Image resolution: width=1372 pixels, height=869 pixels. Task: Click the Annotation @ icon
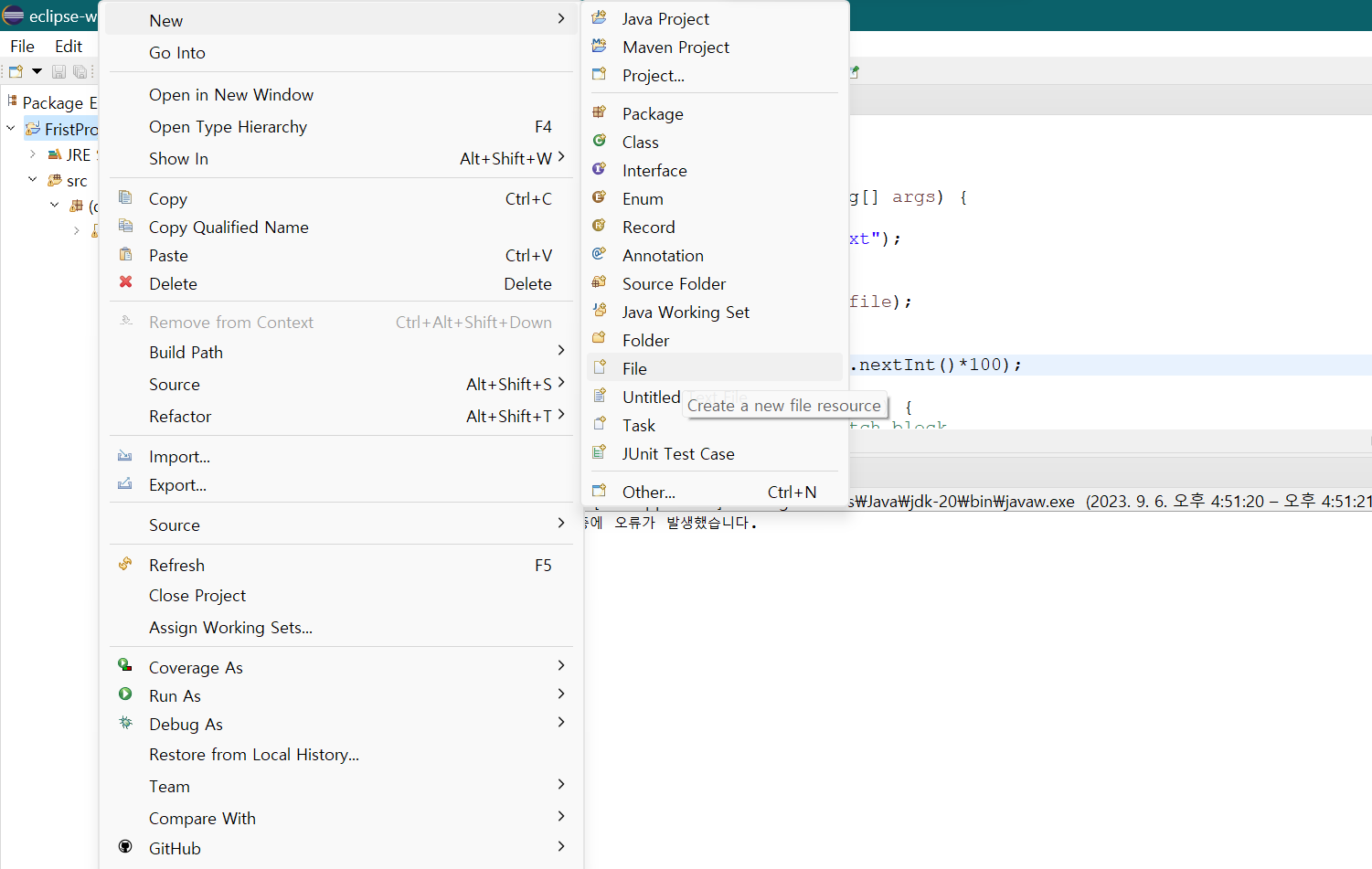(x=600, y=255)
